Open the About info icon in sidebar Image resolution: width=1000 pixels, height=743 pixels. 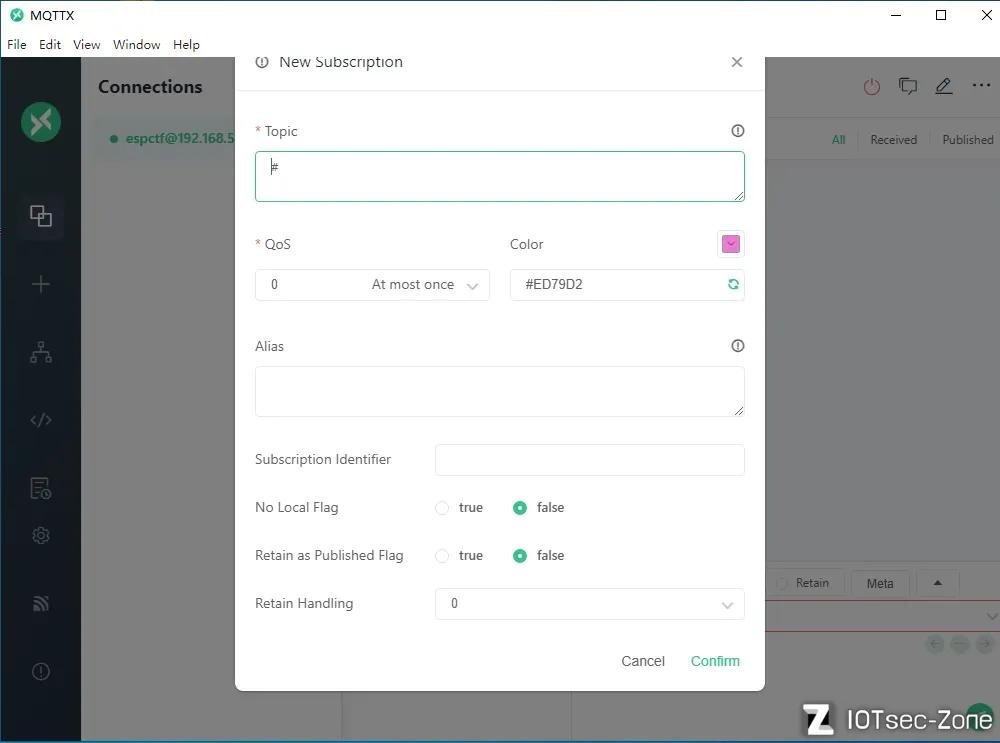coord(41,672)
